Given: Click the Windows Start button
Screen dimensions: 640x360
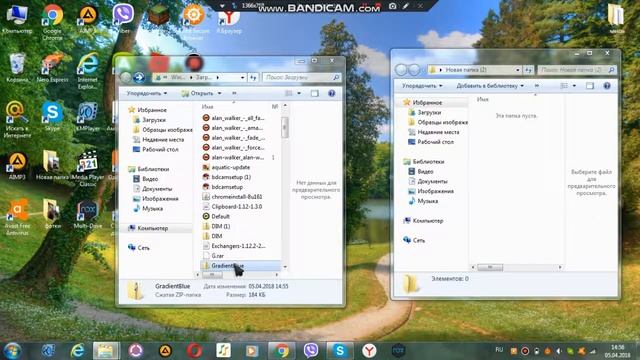Looking at the screenshot, I should point(12,351).
